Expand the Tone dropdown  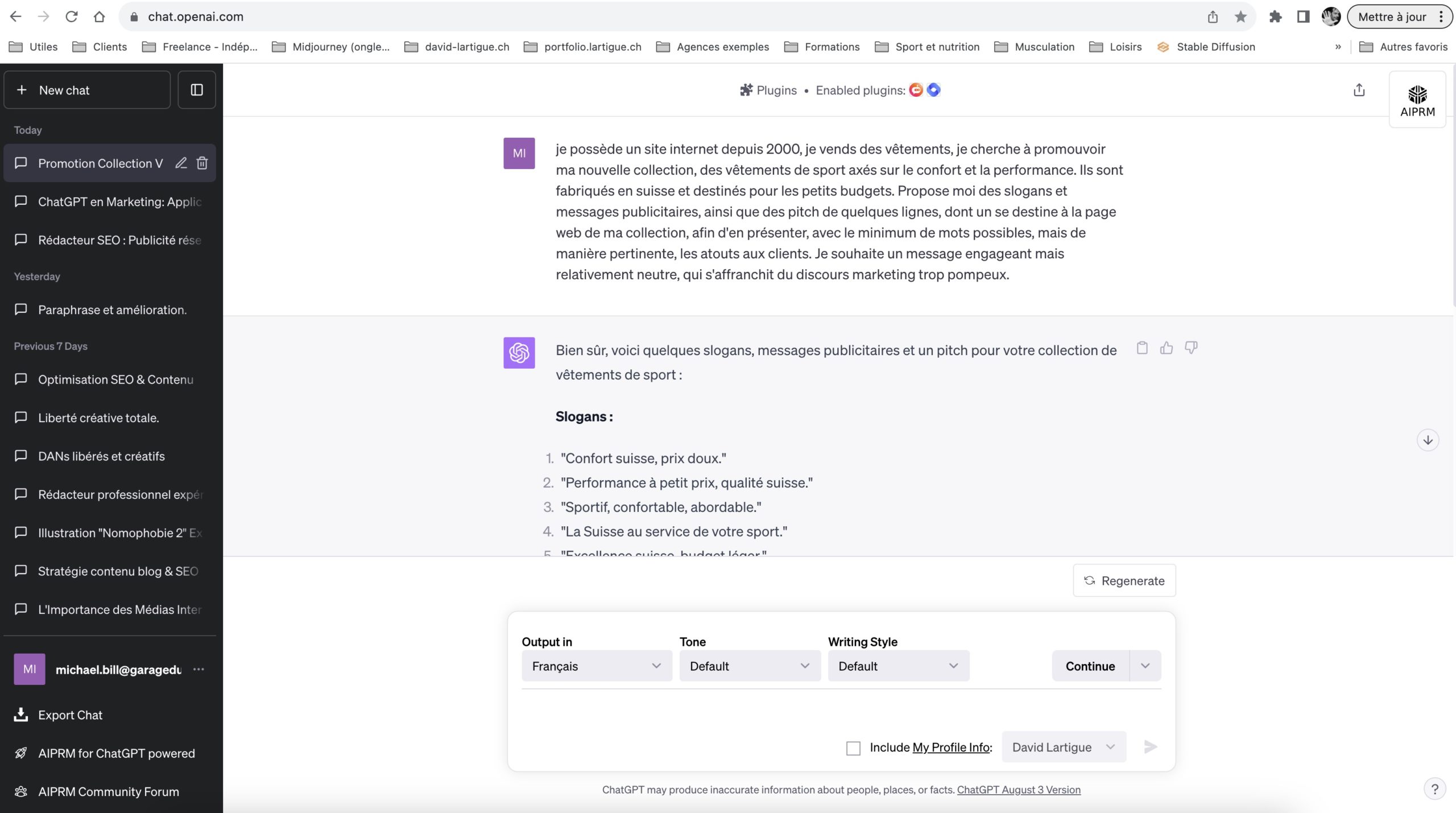coord(749,666)
